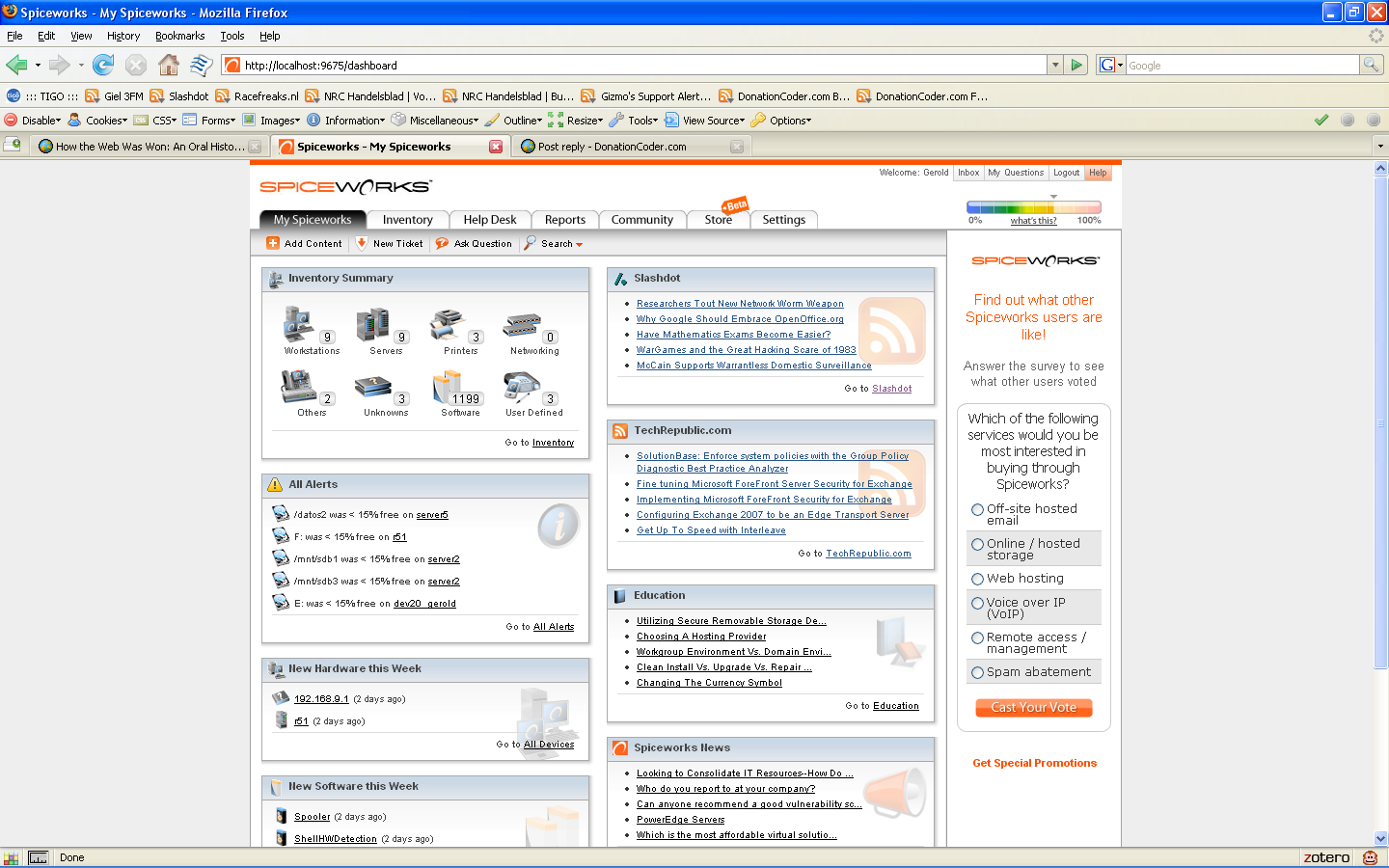Image resolution: width=1389 pixels, height=868 pixels.
Task: Click the Ask Question icon
Action: tap(442, 243)
